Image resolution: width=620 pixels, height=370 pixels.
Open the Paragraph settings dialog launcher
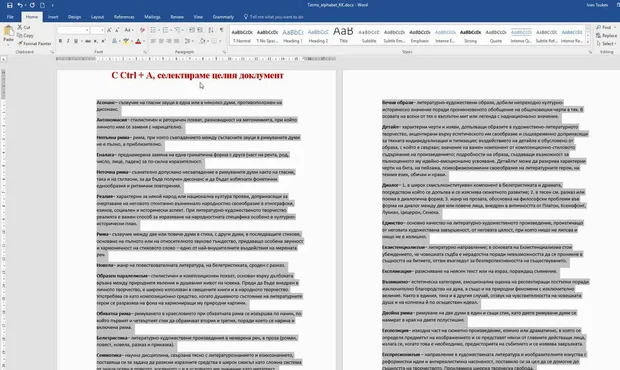coord(224,52)
